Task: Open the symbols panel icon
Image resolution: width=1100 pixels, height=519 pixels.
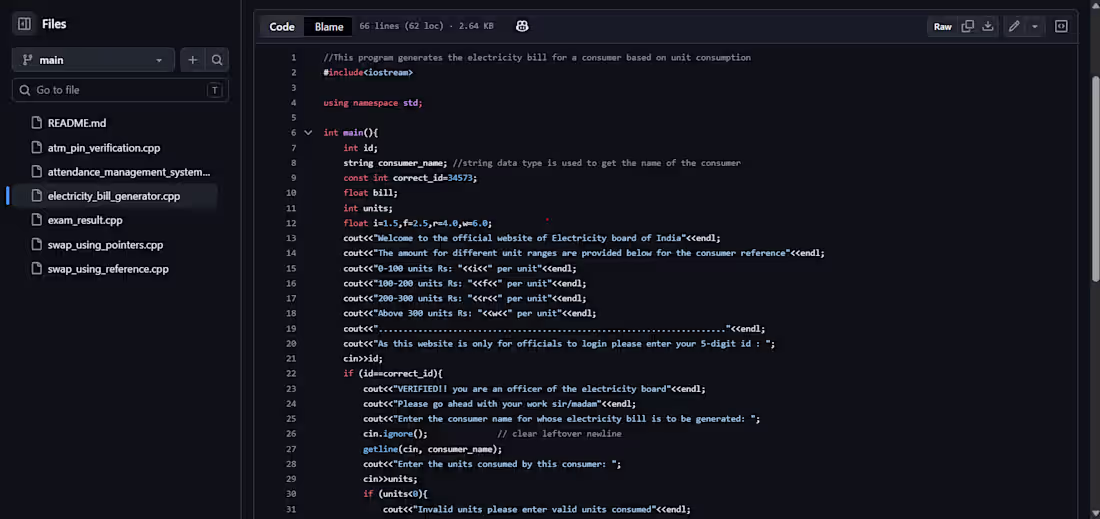Action: pyautogui.click(x=1061, y=27)
